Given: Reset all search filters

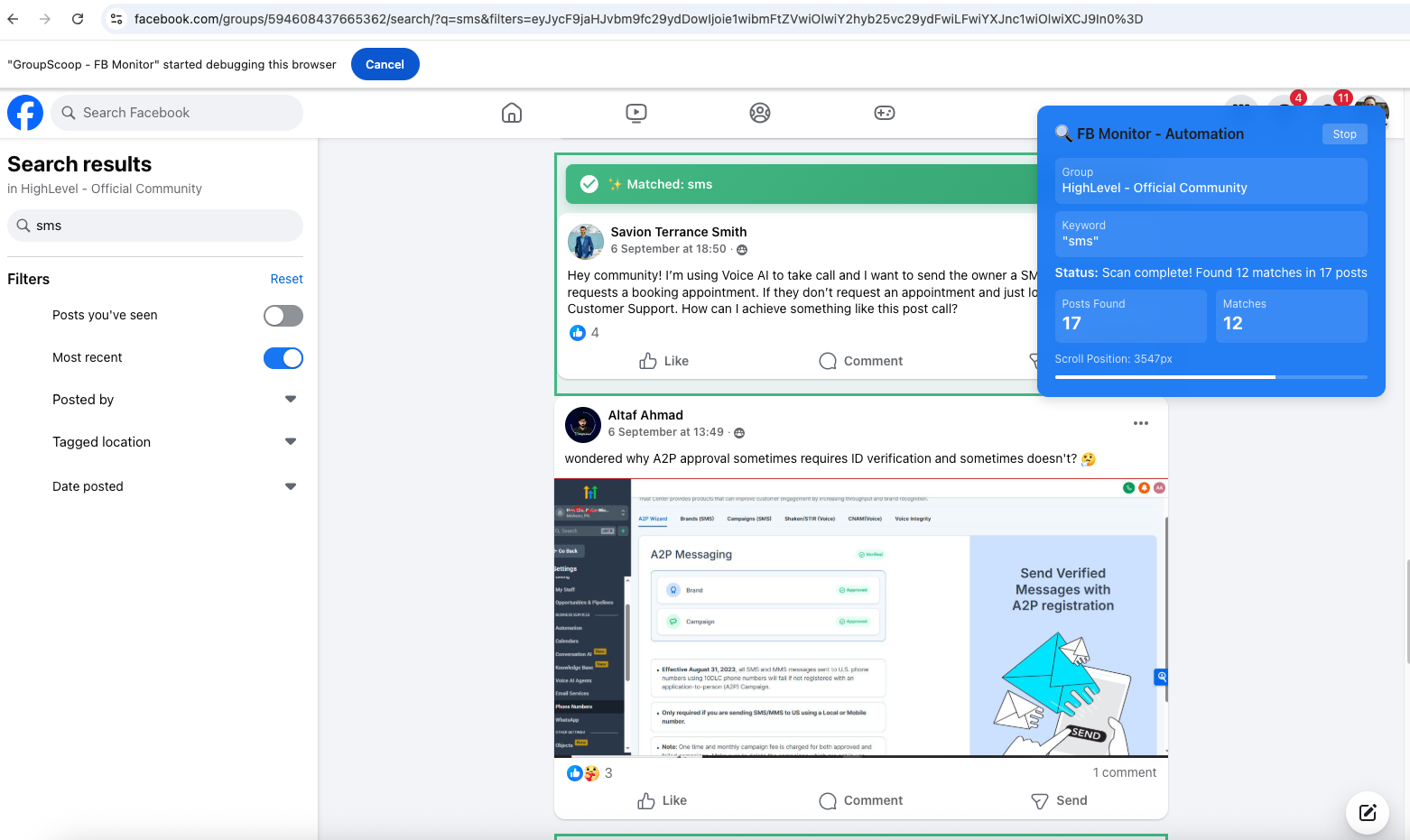Looking at the screenshot, I should click(286, 278).
